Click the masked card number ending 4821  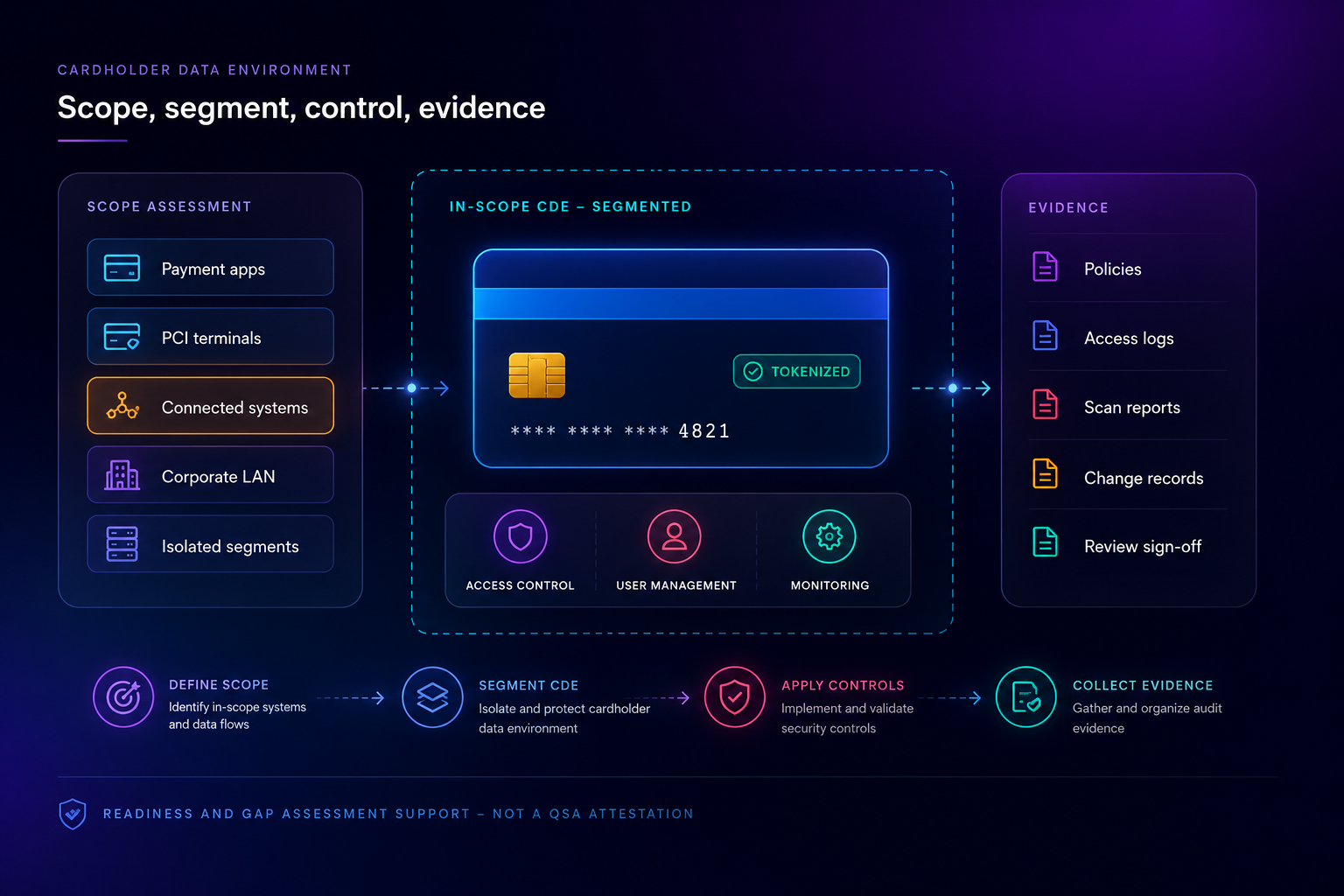pos(620,430)
